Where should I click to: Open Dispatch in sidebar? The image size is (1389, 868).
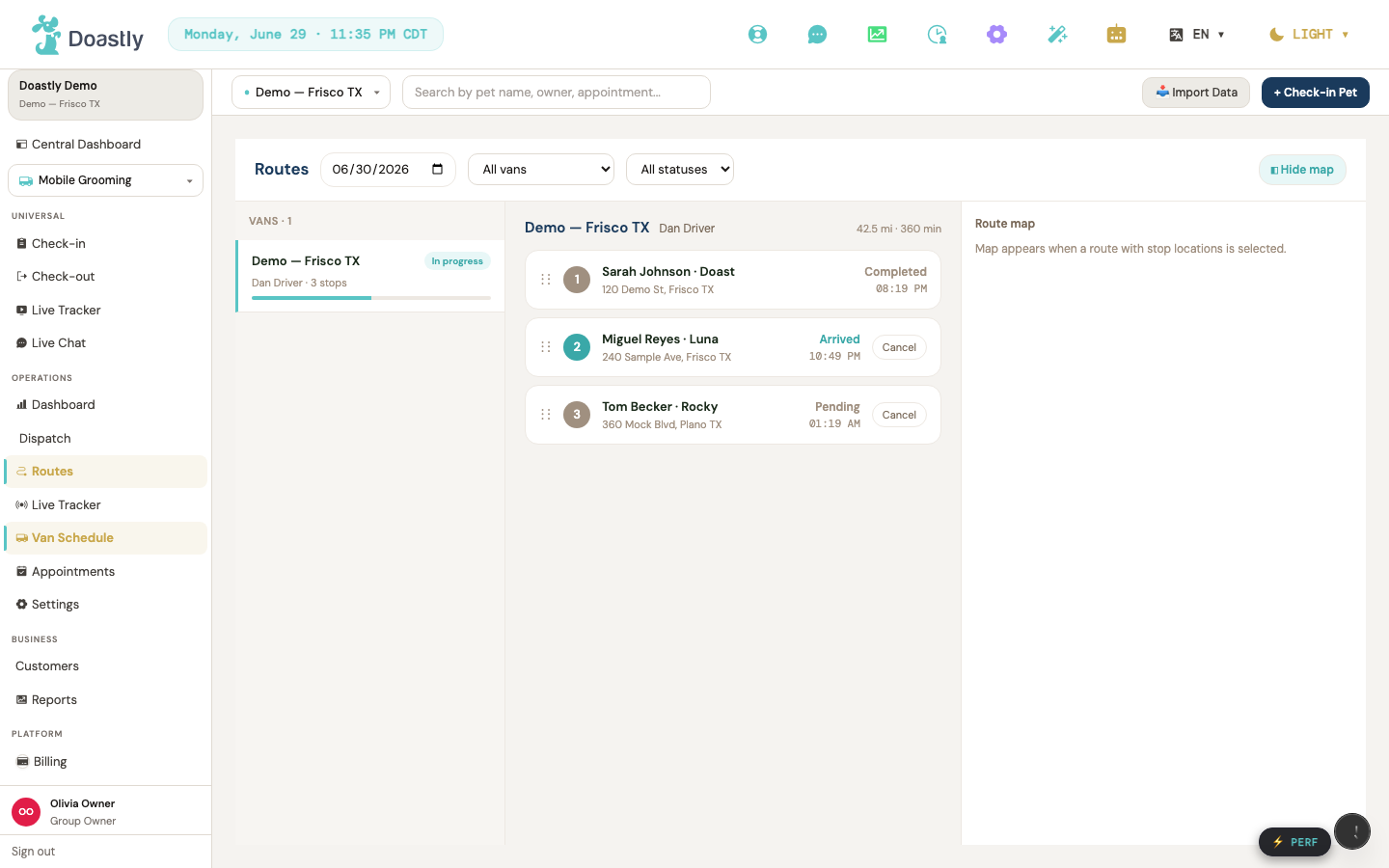(x=105, y=439)
